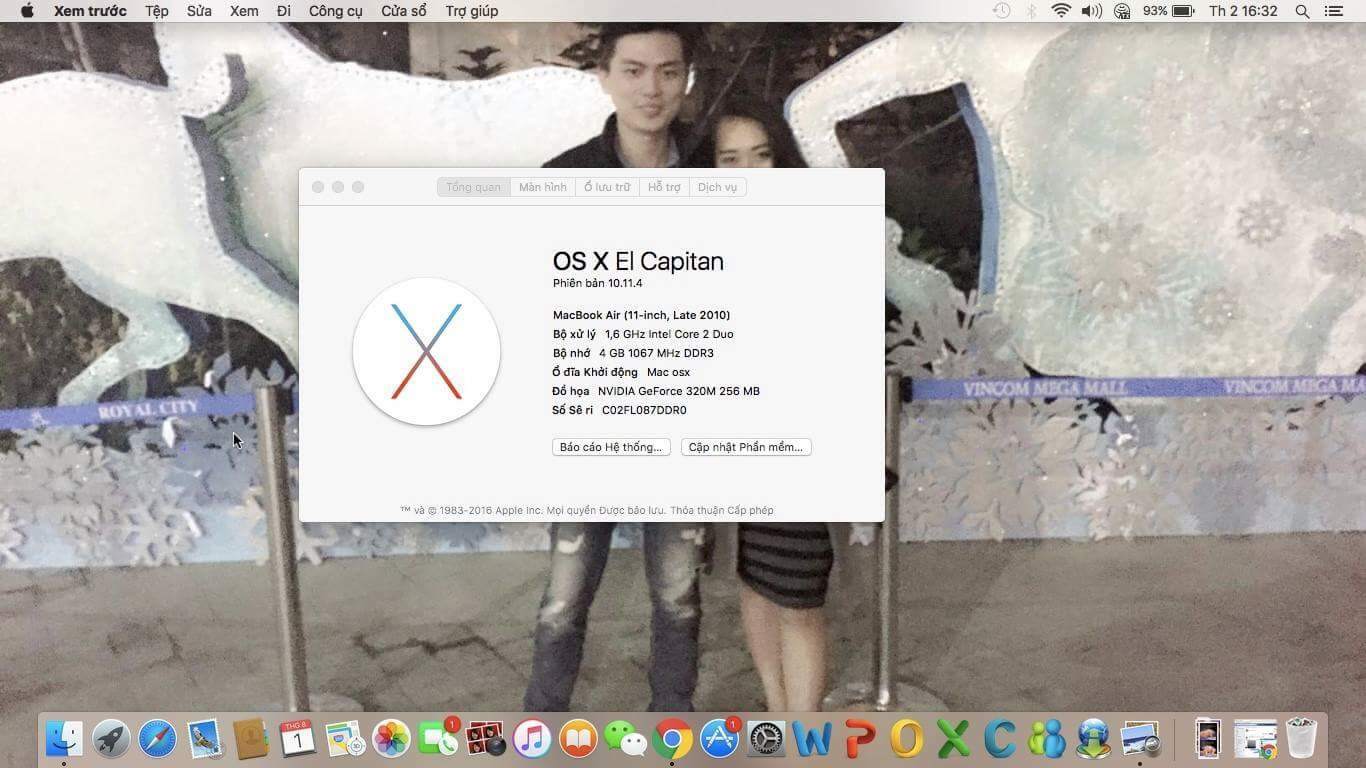Screen dimensions: 1366x768
Task: Launch Launchpad rocket icon in Dock
Action: 111,739
